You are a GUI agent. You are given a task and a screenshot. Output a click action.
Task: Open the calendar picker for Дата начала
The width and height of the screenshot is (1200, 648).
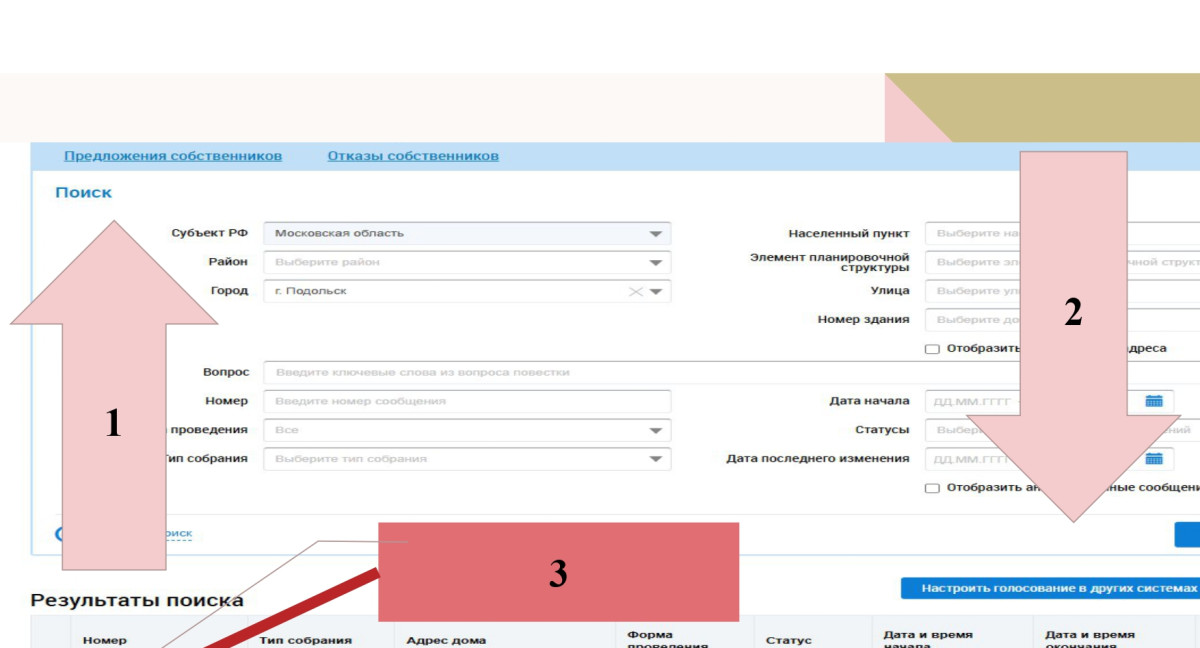pos(1154,401)
